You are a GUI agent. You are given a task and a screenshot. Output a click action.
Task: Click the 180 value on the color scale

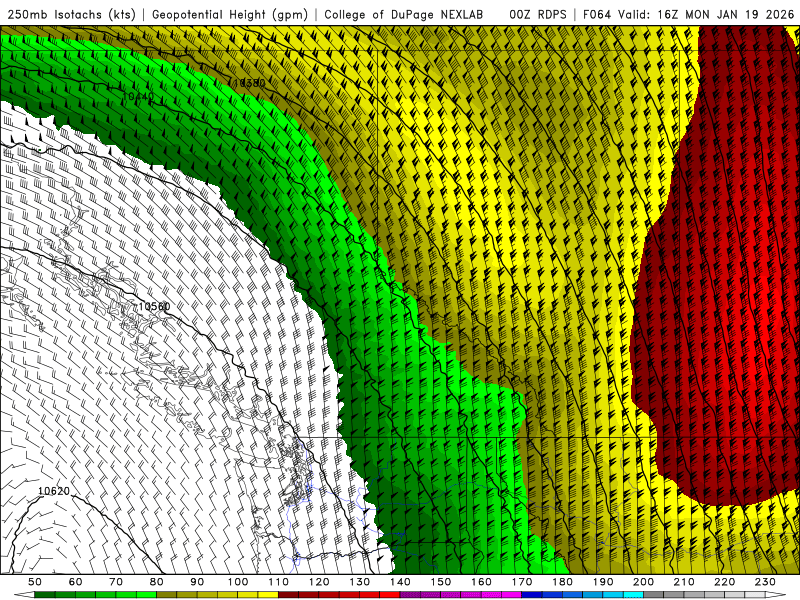click(562, 582)
